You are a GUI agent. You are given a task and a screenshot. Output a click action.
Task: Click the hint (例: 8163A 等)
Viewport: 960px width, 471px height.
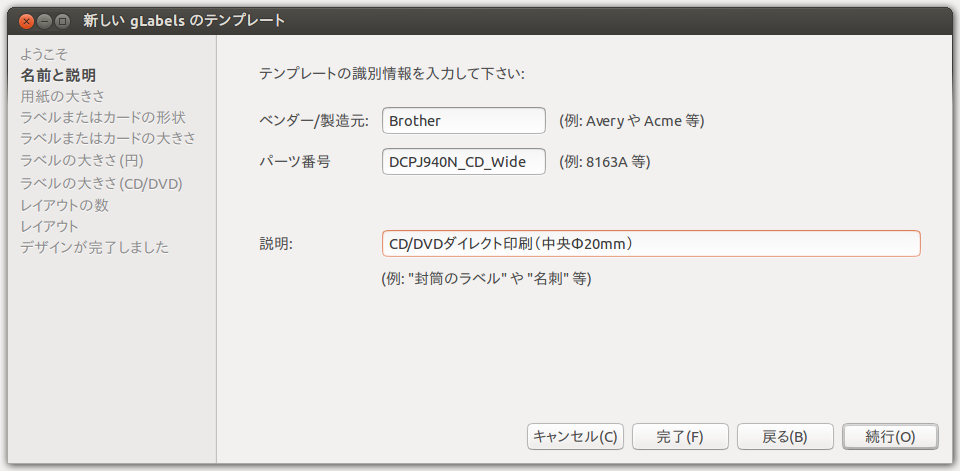(604, 162)
